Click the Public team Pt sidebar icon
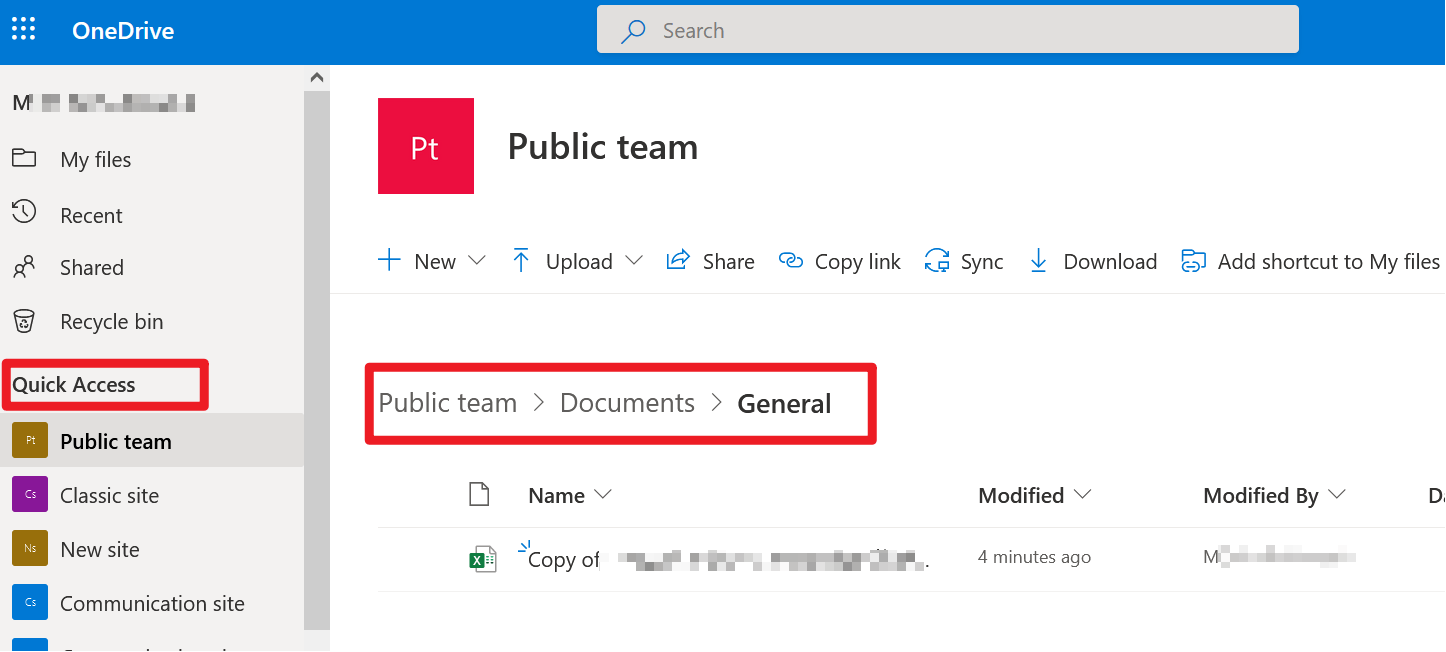The height and width of the screenshot is (652, 1446). click(x=30, y=440)
